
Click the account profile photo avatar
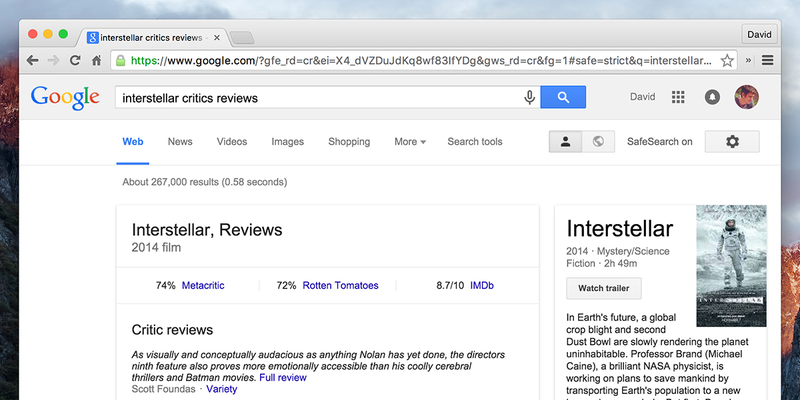[746, 97]
